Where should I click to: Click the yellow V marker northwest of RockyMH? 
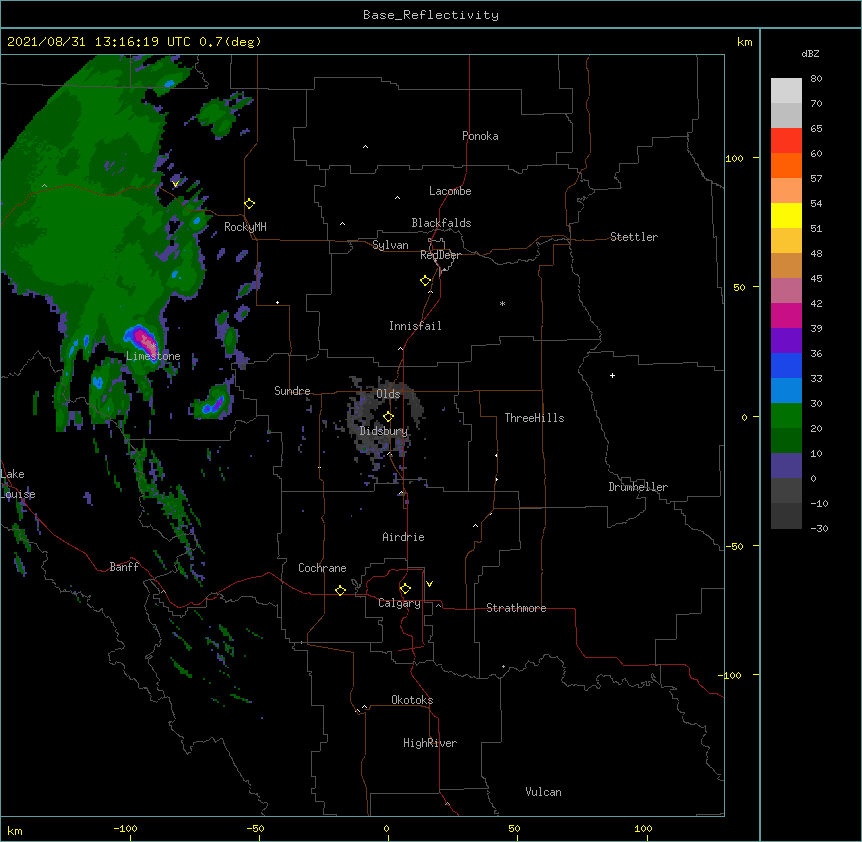coord(175,184)
